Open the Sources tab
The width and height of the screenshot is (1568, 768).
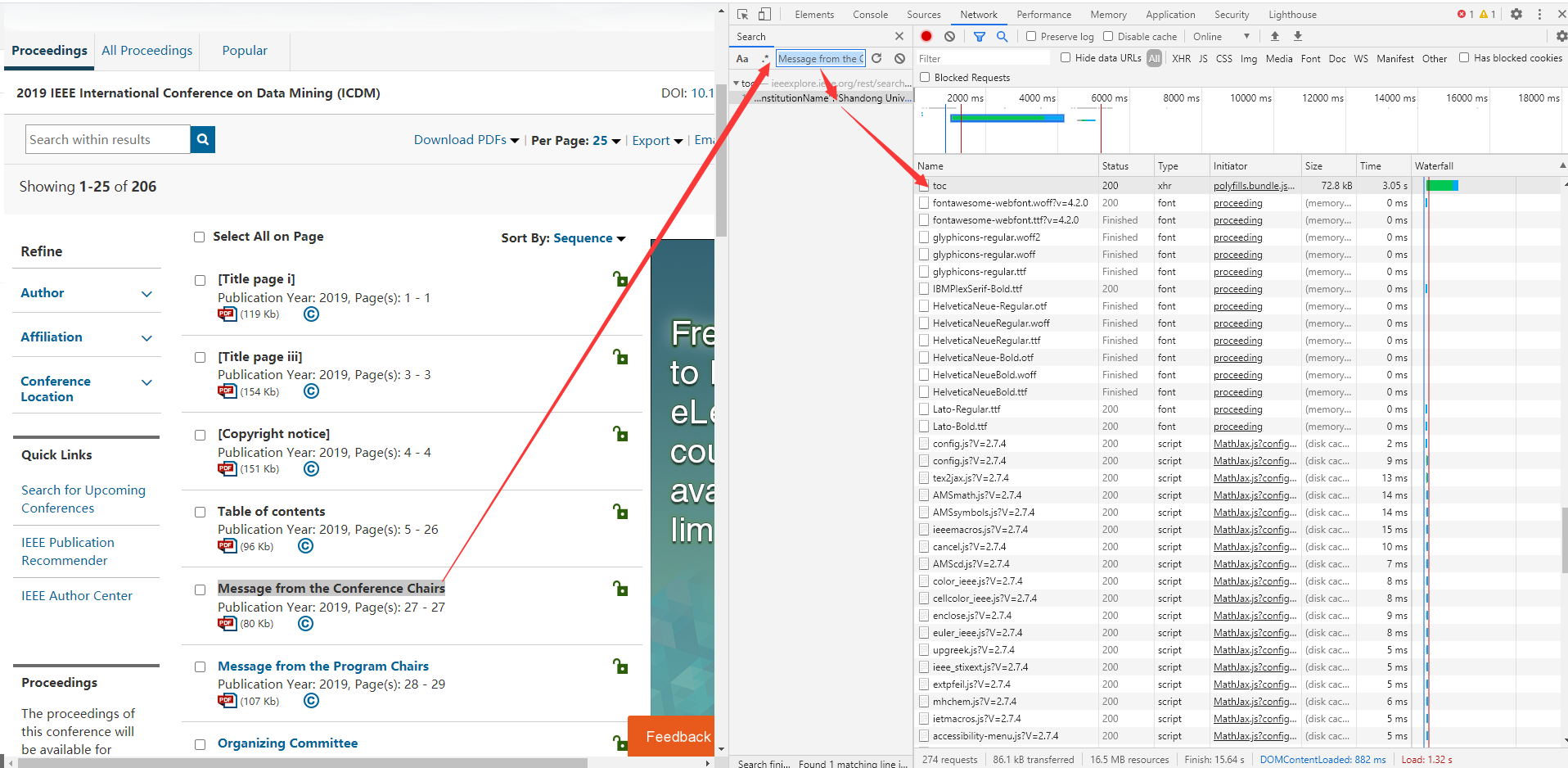pos(924,15)
